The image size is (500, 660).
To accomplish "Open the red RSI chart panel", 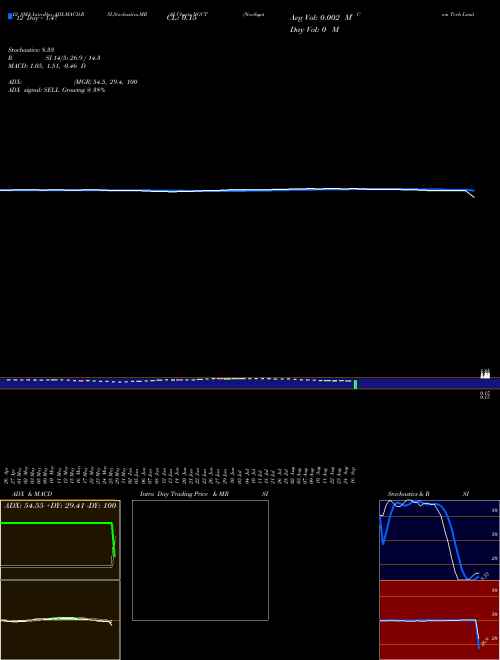I will click(439, 620).
